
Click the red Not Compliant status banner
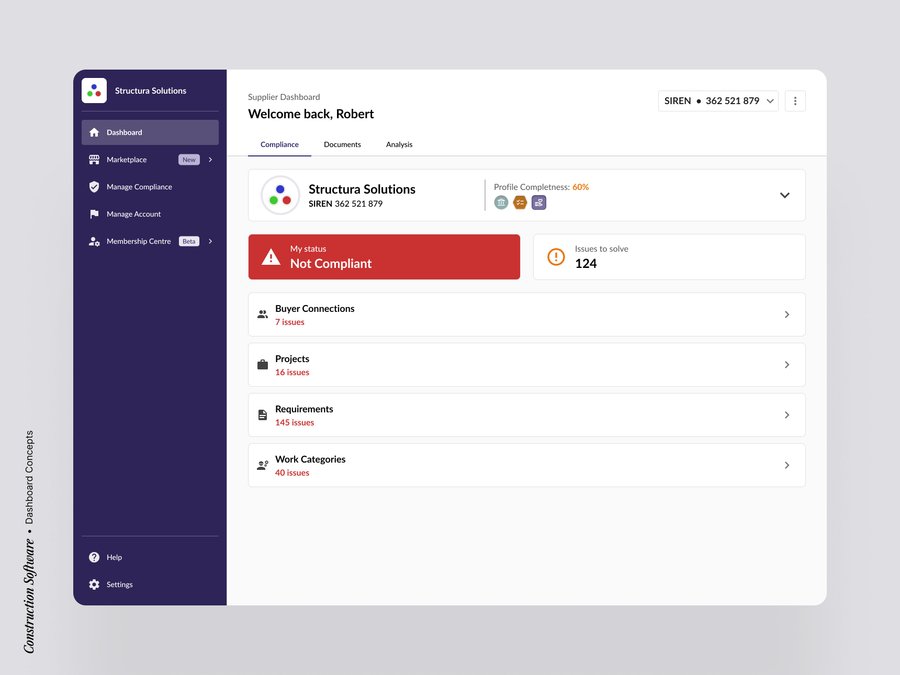pyautogui.click(x=384, y=257)
